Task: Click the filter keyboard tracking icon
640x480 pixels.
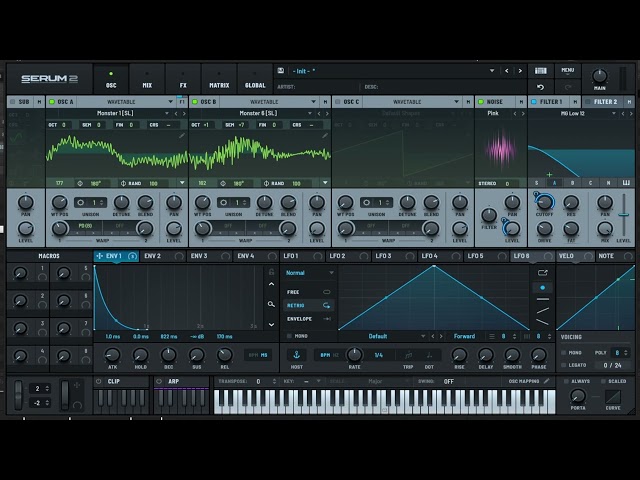Action: [x=626, y=183]
